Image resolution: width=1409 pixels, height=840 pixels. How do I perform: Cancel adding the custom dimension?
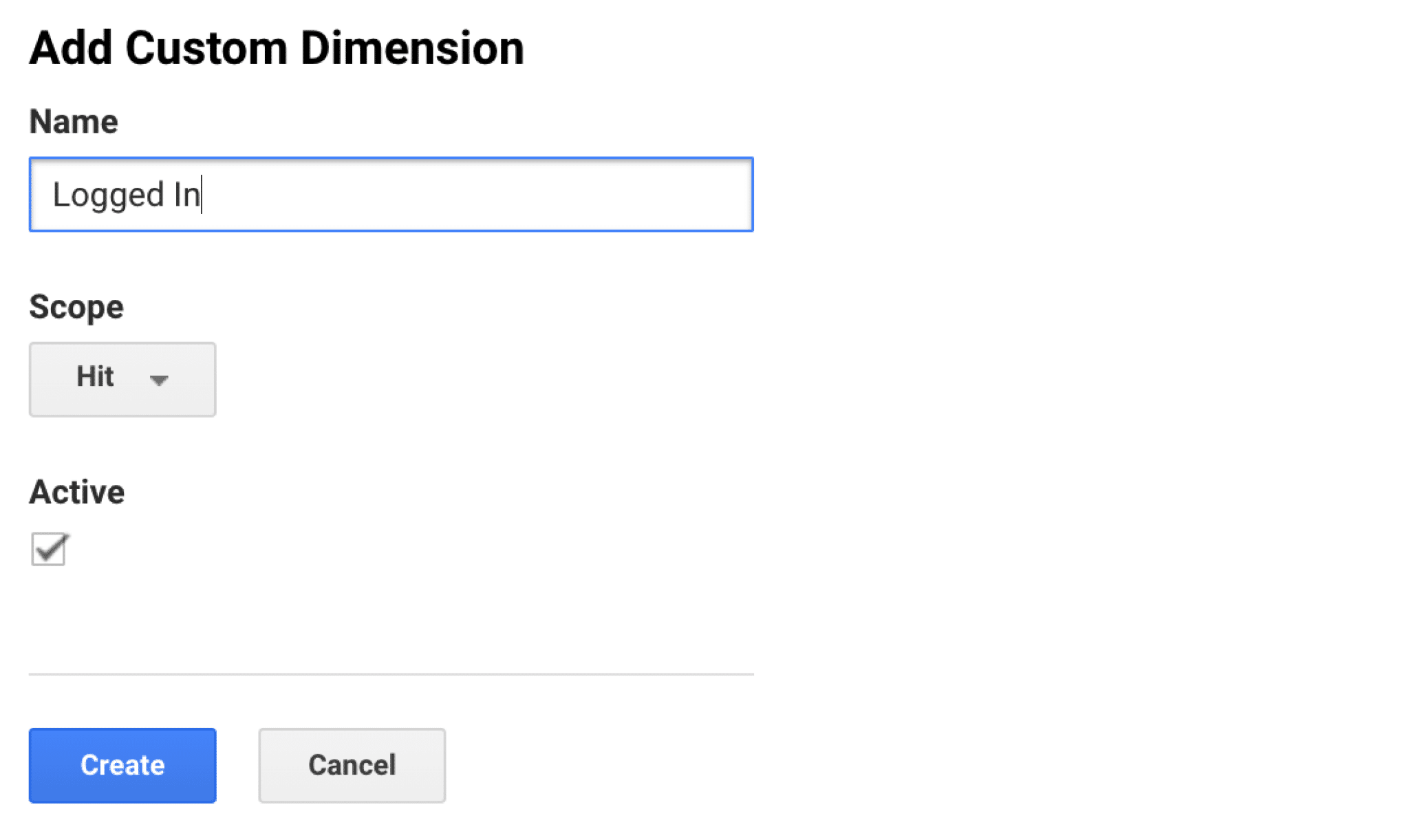(352, 765)
